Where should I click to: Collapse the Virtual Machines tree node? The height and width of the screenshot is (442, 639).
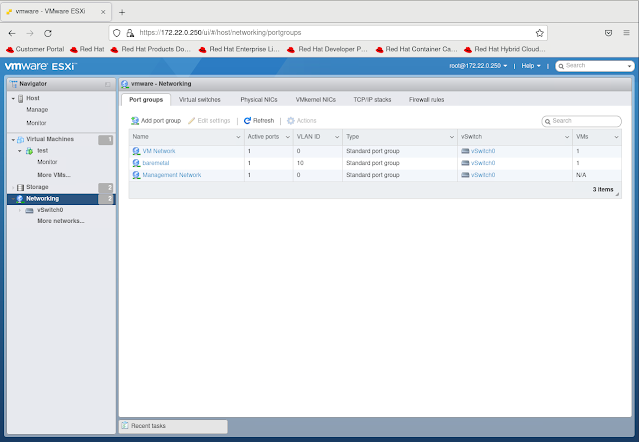pyautogui.click(x=13, y=140)
